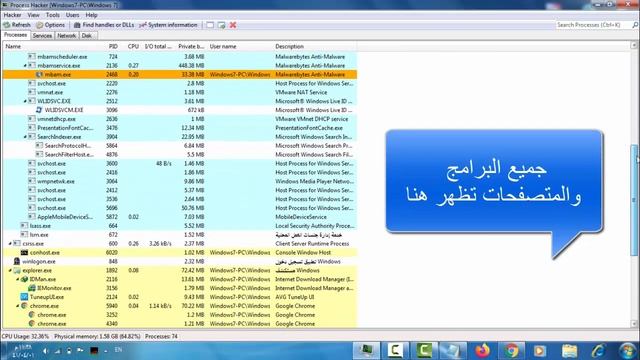Viewport: 640px width, 360px height.
Task: Select svchost.exe with PID 5696
Action: pyautogui.click(x=180, y=208)
